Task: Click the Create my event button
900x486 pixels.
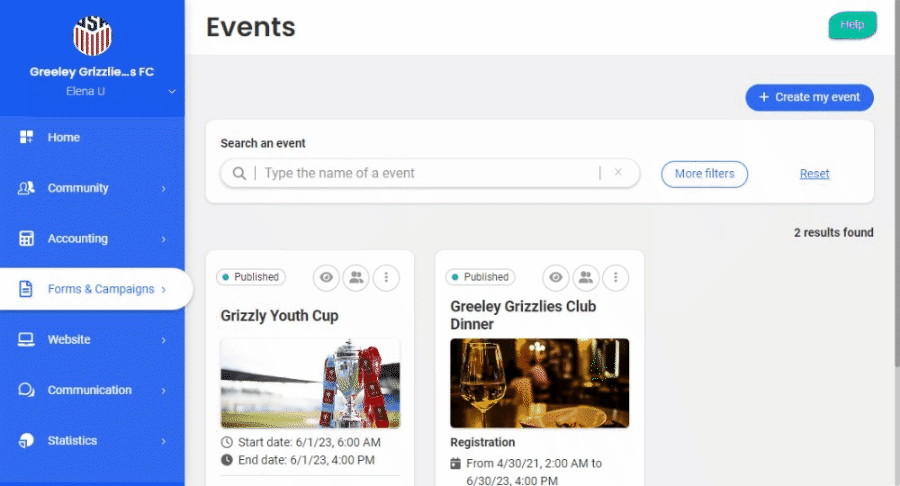Action: coord(809,97)
